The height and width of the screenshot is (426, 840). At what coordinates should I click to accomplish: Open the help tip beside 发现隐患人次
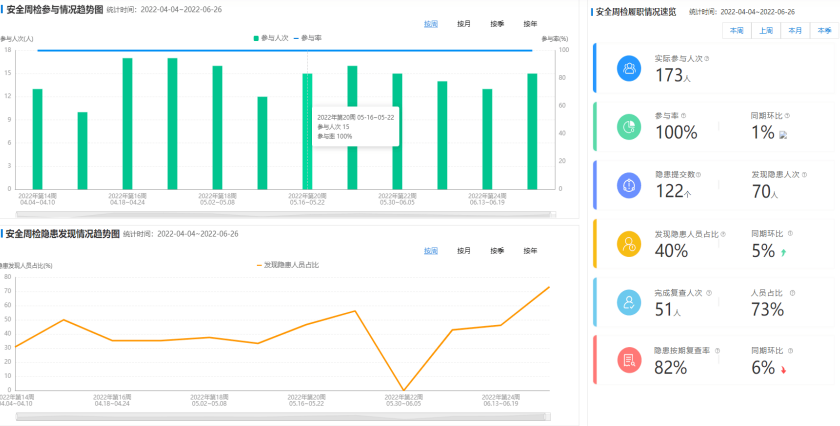click(804, 175)
